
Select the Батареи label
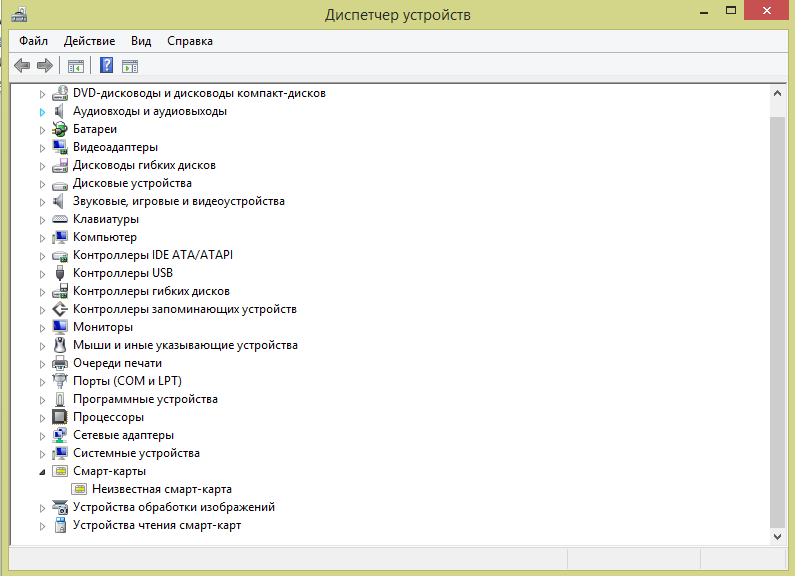pos(95,129)
